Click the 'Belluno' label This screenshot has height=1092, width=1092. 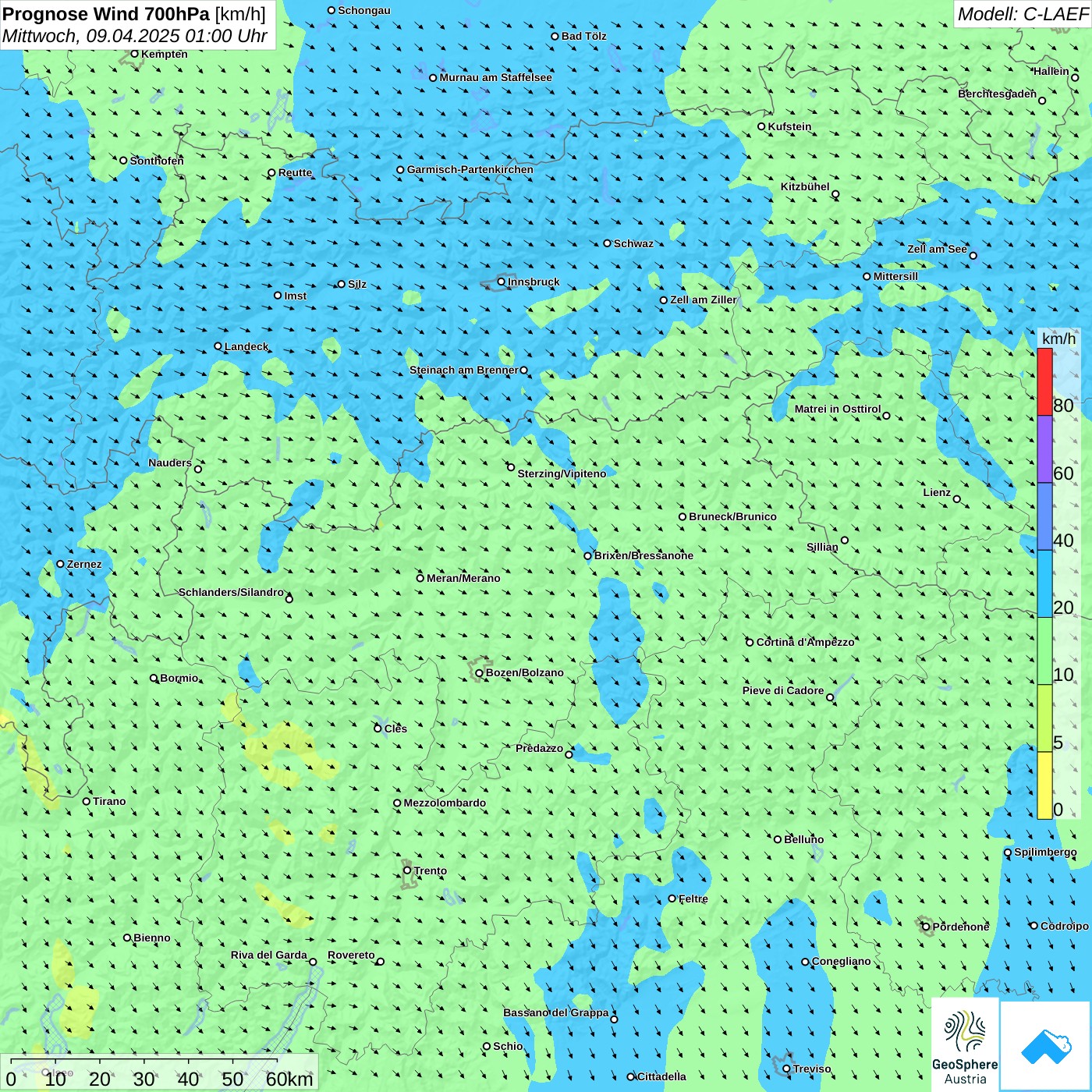[x=803, y=839]
